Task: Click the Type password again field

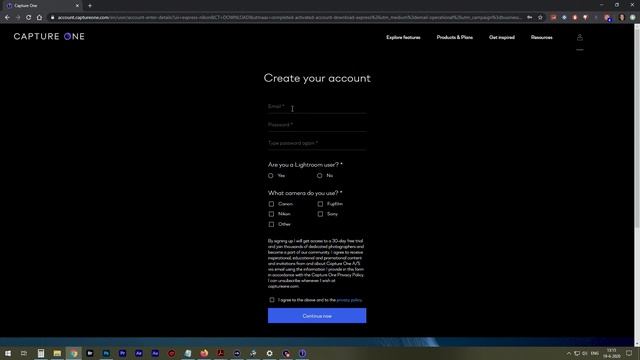Action: click(x=317, y=143)
